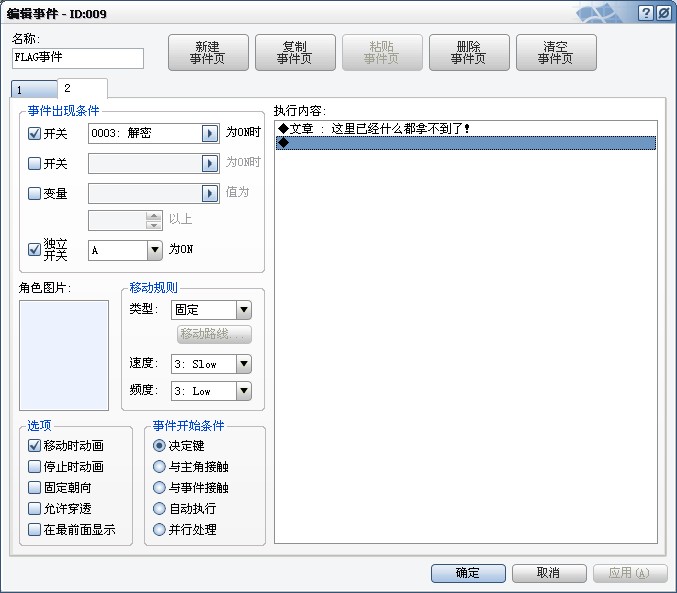677x593 pixels.
Task: Switch to event page tab 2
Action: [82, 88]
